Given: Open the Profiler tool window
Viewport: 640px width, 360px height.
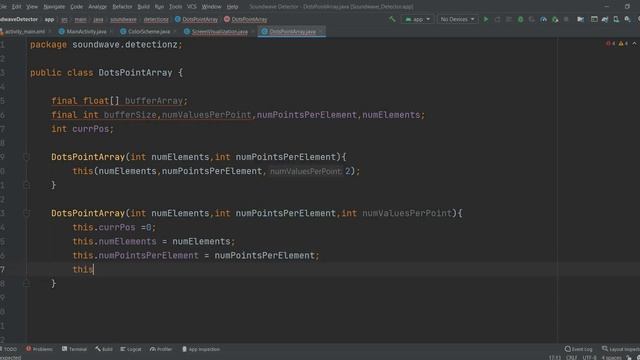Looking at the screenshot, I should pos(161,349).
